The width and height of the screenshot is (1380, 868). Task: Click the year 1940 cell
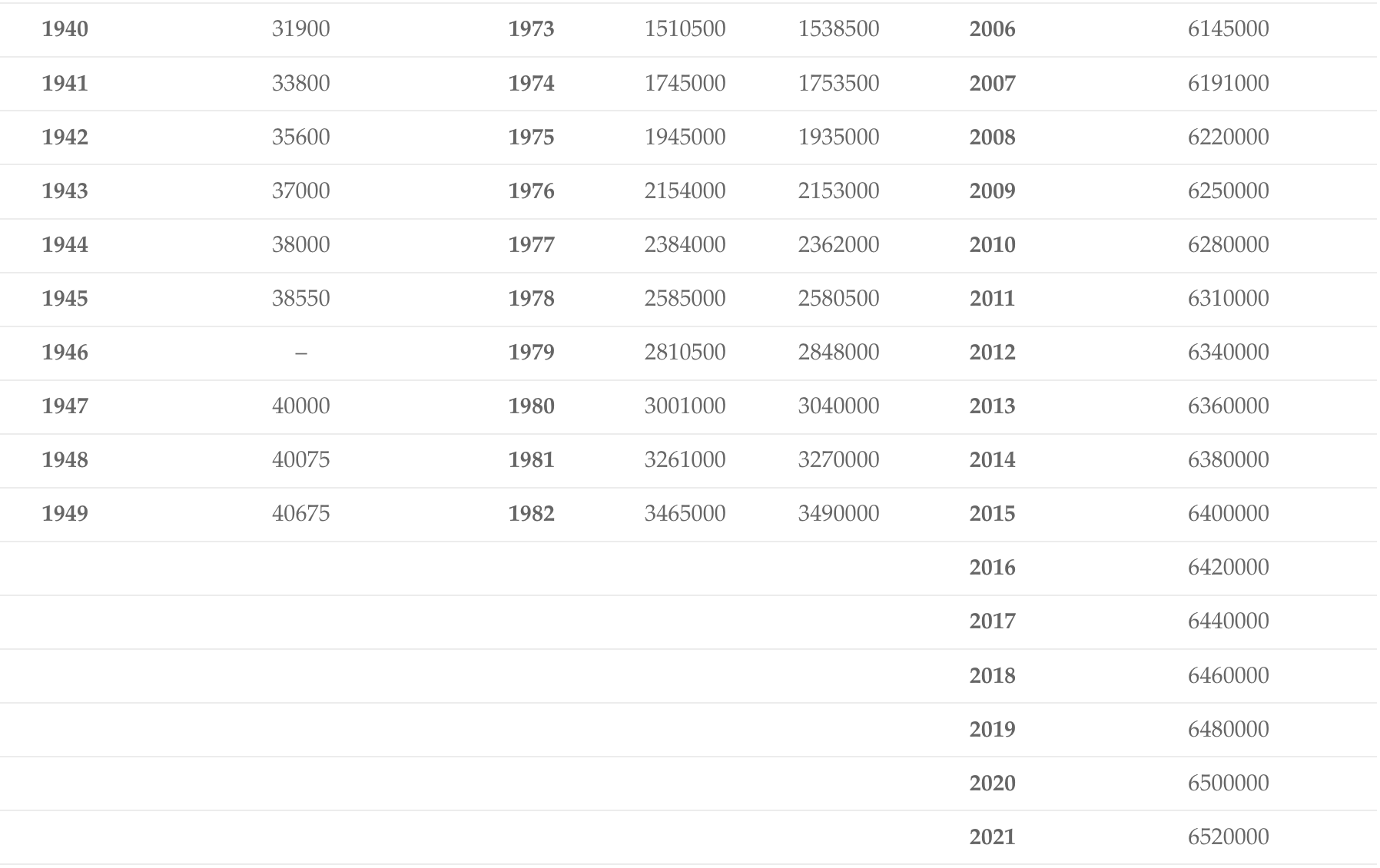point(65,29)
